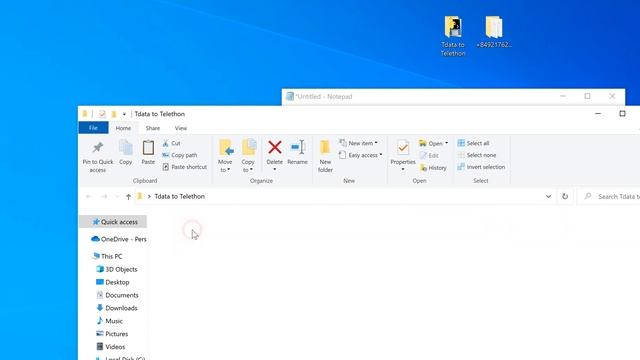This screenshot has height=360, width=640.
Task: Click the Rename ribbon icon
Action: pyautogui.click(x=298, y=147)
